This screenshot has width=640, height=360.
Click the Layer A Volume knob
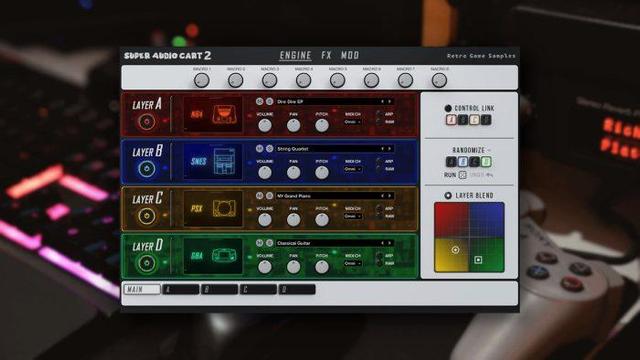265,125
